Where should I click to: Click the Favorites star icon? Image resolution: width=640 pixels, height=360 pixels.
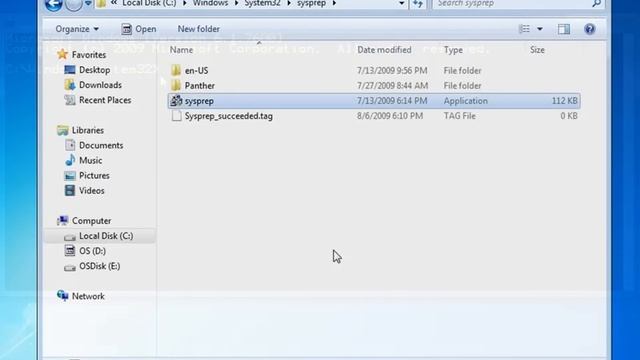62,54
